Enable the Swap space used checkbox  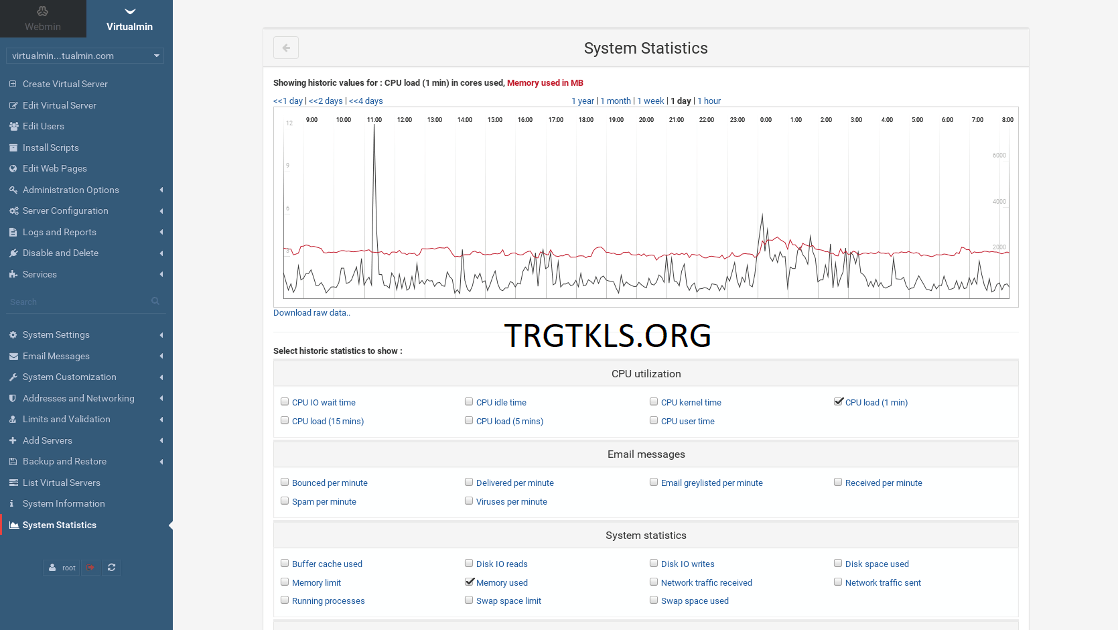[x=654, y=601]
